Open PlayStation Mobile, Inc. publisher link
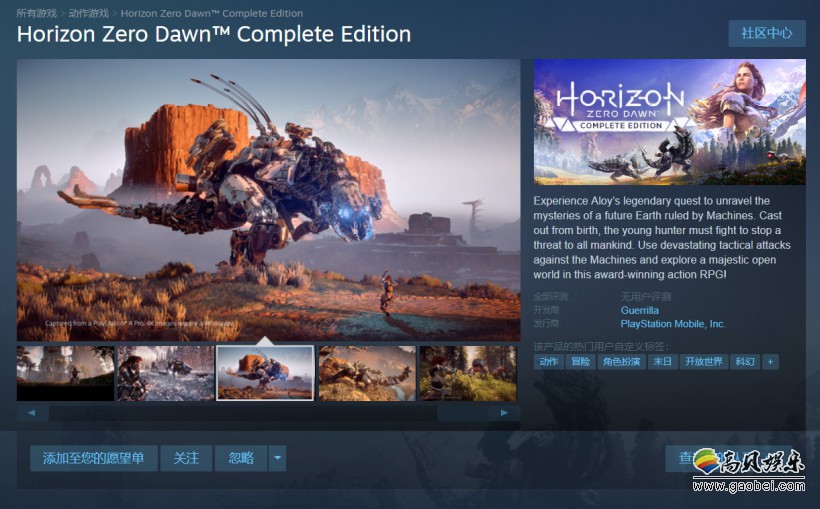This screenshot has width=820, height=509. point(673,324)
